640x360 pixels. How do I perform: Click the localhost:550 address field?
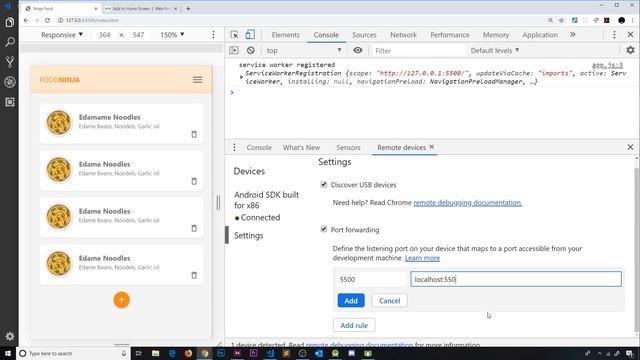coord(516,279)
